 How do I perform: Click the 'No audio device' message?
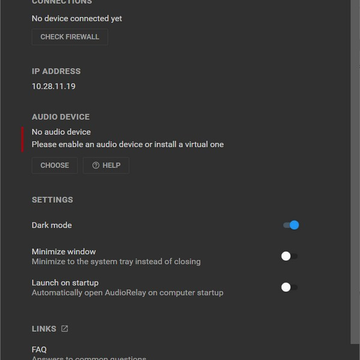[61, 132]
